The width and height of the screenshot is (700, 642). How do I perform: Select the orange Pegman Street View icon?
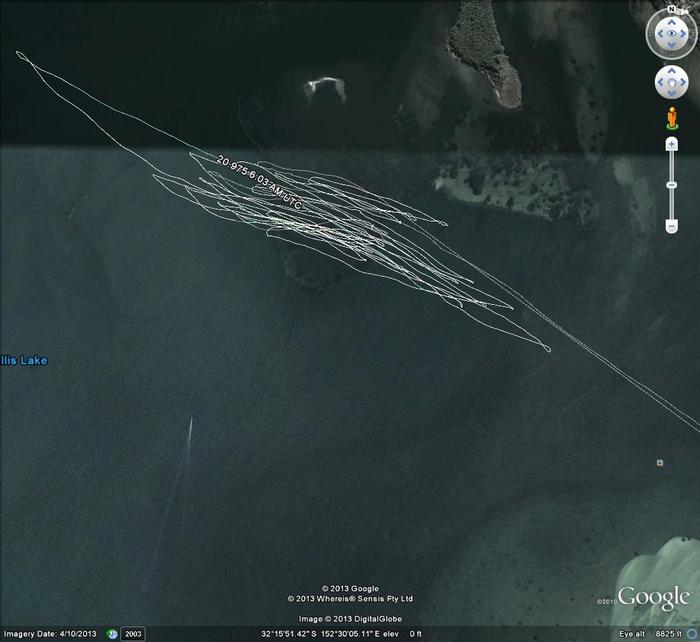tap(671, 119)
